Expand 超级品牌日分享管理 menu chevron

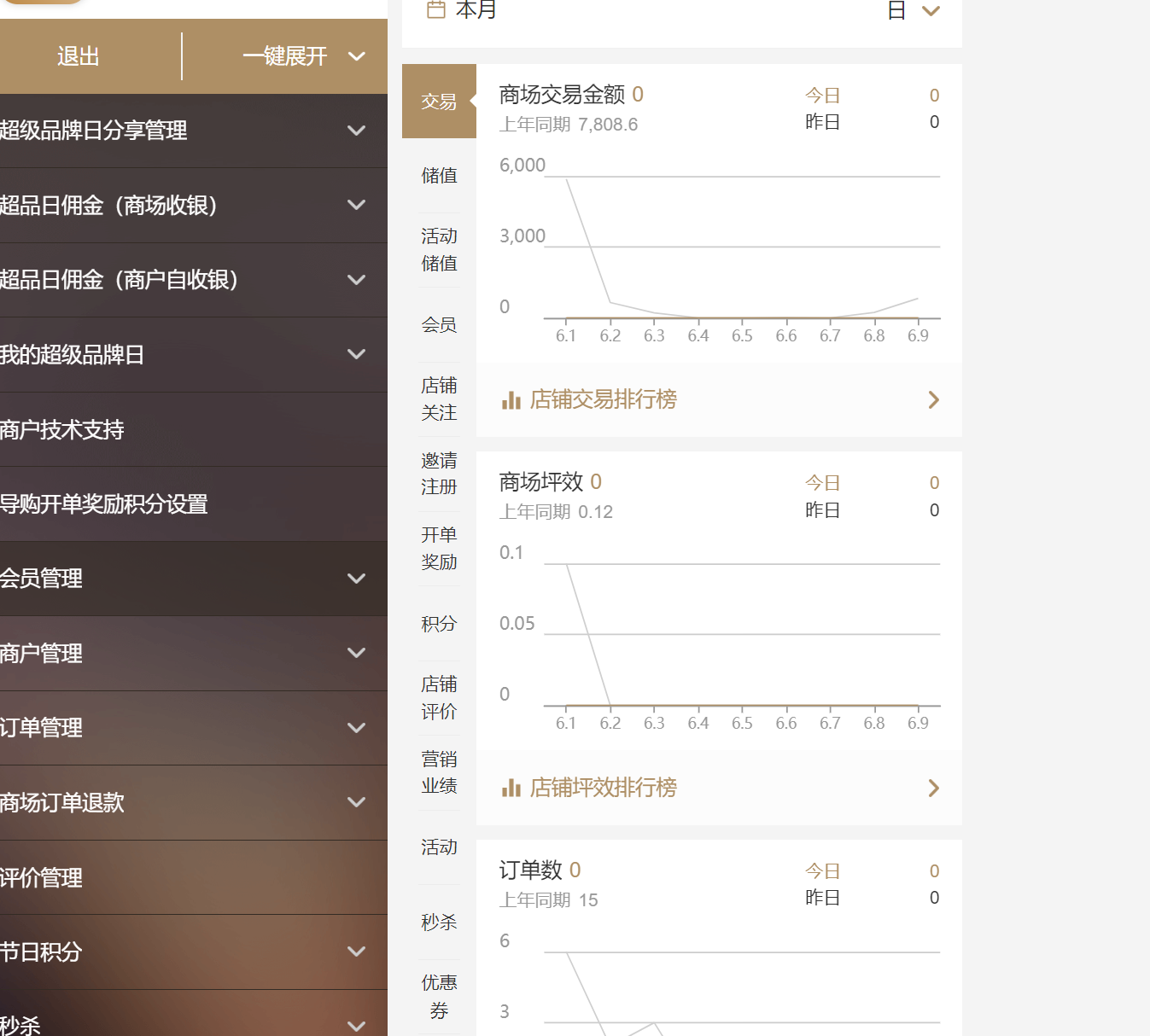357,131
